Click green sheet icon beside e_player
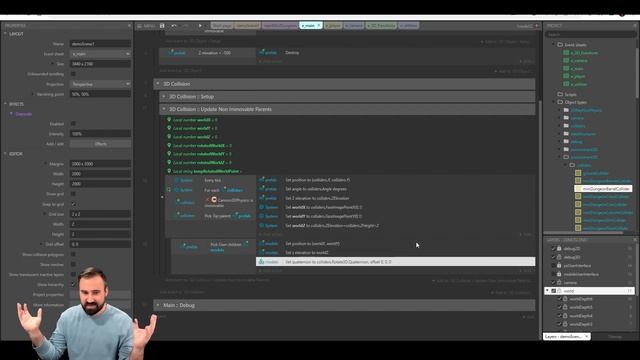This screenshot has width=640, height=360. [566, 76]
